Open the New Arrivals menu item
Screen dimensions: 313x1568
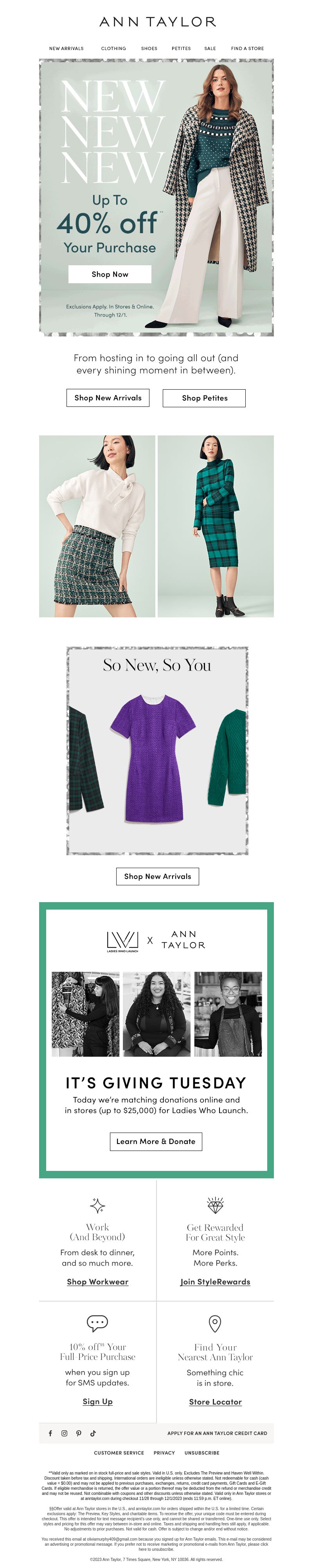pos(67,48)
